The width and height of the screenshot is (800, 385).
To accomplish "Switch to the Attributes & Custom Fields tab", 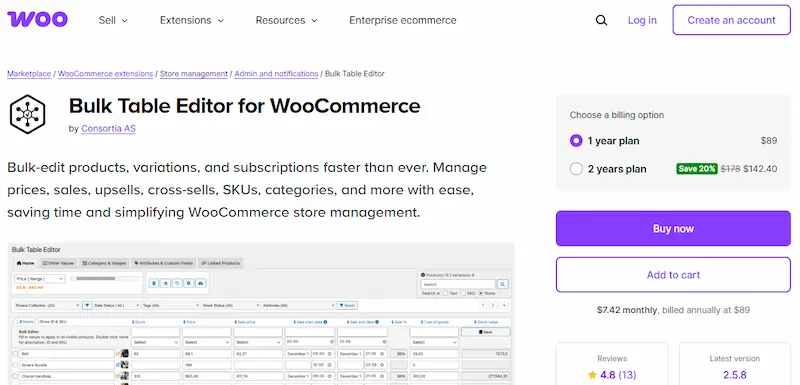I will click(164, 263).
